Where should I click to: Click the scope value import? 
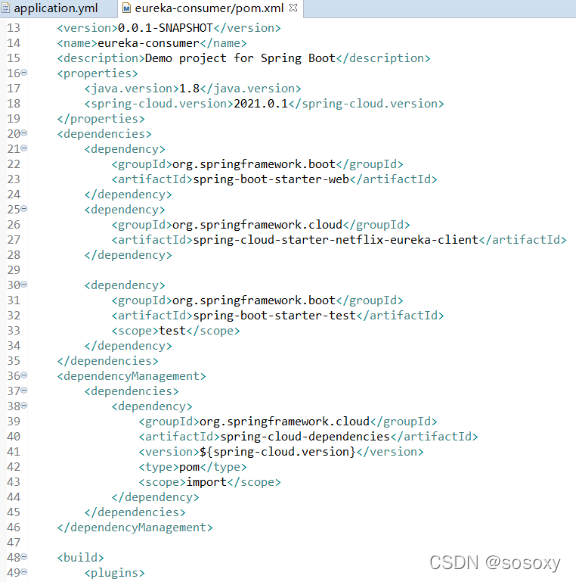(x=206, y=482)
